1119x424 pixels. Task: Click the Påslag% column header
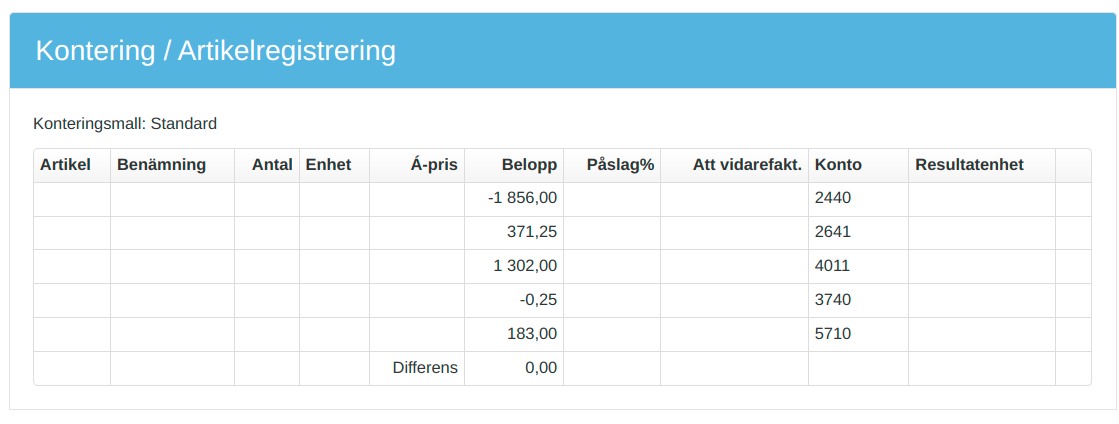click(x=620, y=165)
